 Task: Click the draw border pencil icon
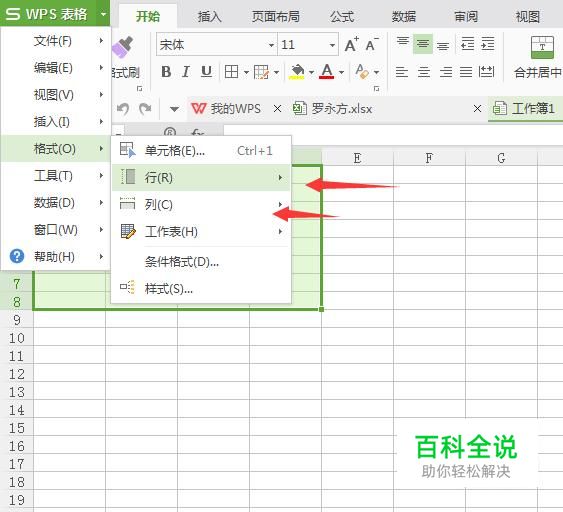[x=261, y=72]
